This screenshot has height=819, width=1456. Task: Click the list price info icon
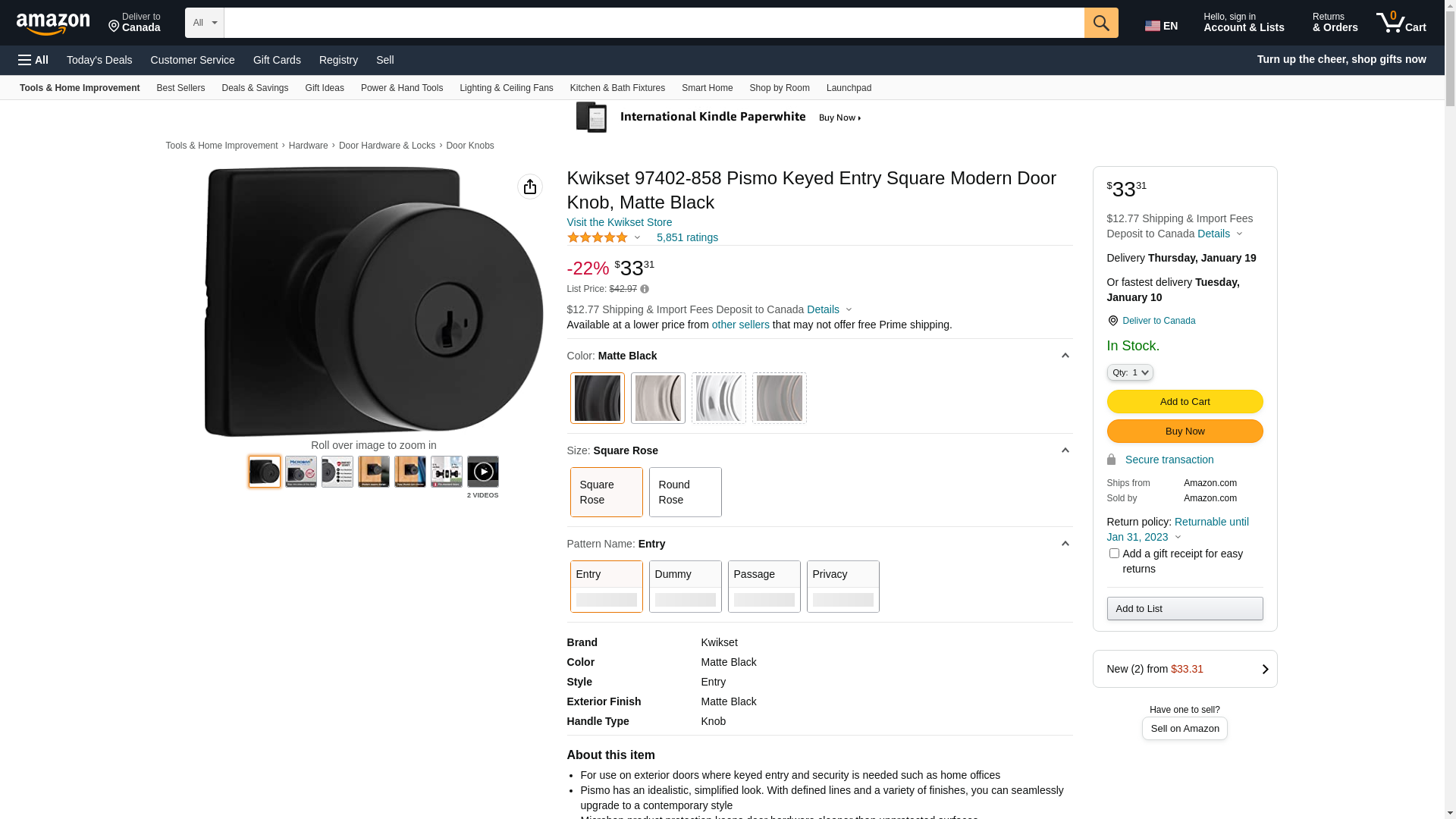(645, 289)
